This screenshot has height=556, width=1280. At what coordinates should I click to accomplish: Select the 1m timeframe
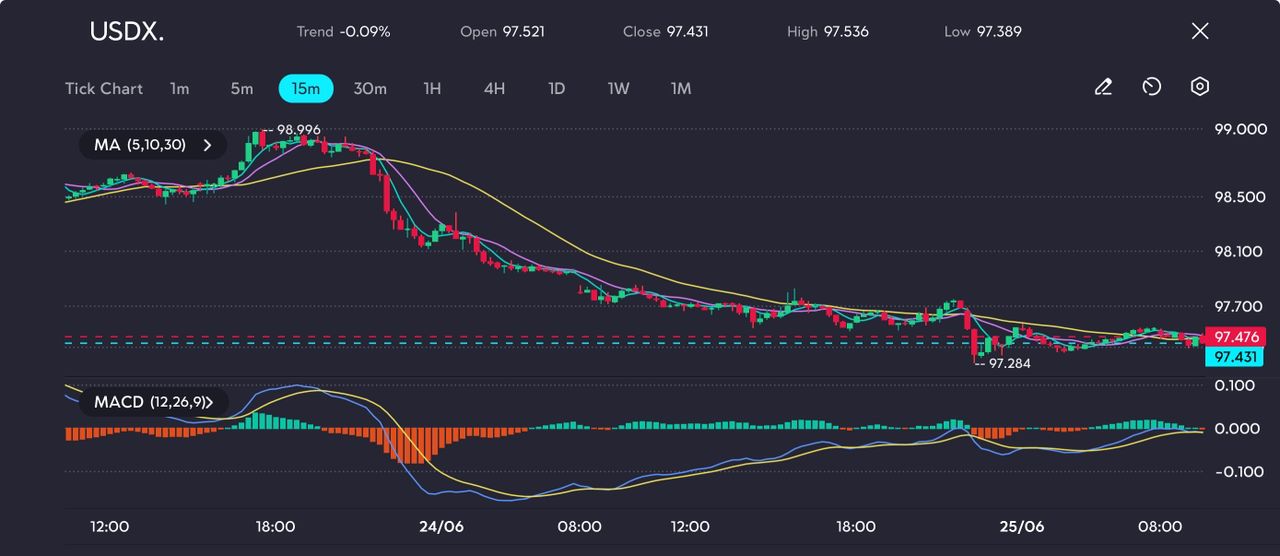(x=179, y=88)
